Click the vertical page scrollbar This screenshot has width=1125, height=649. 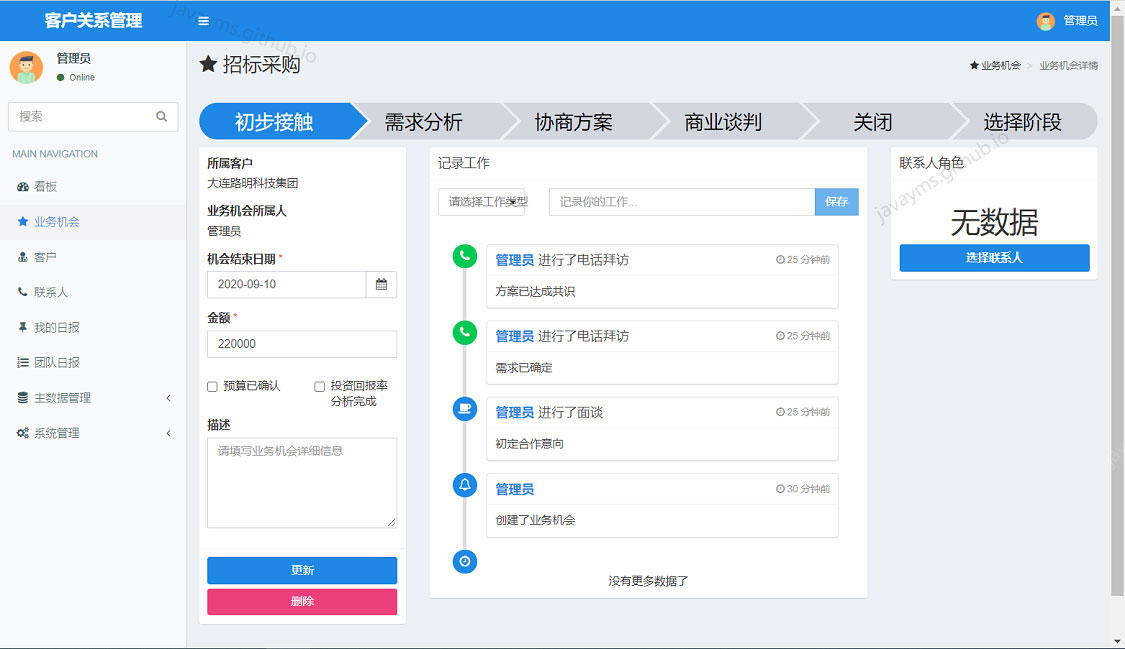[x=1117, y=305]
